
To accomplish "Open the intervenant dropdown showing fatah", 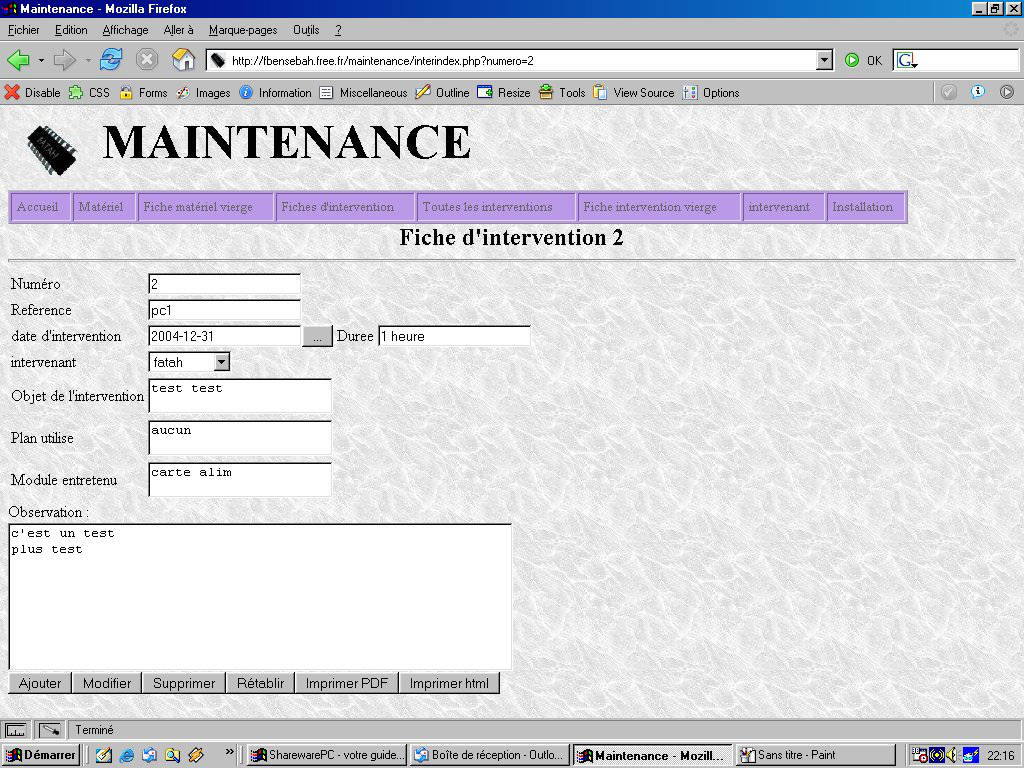I will coord(220,362).
